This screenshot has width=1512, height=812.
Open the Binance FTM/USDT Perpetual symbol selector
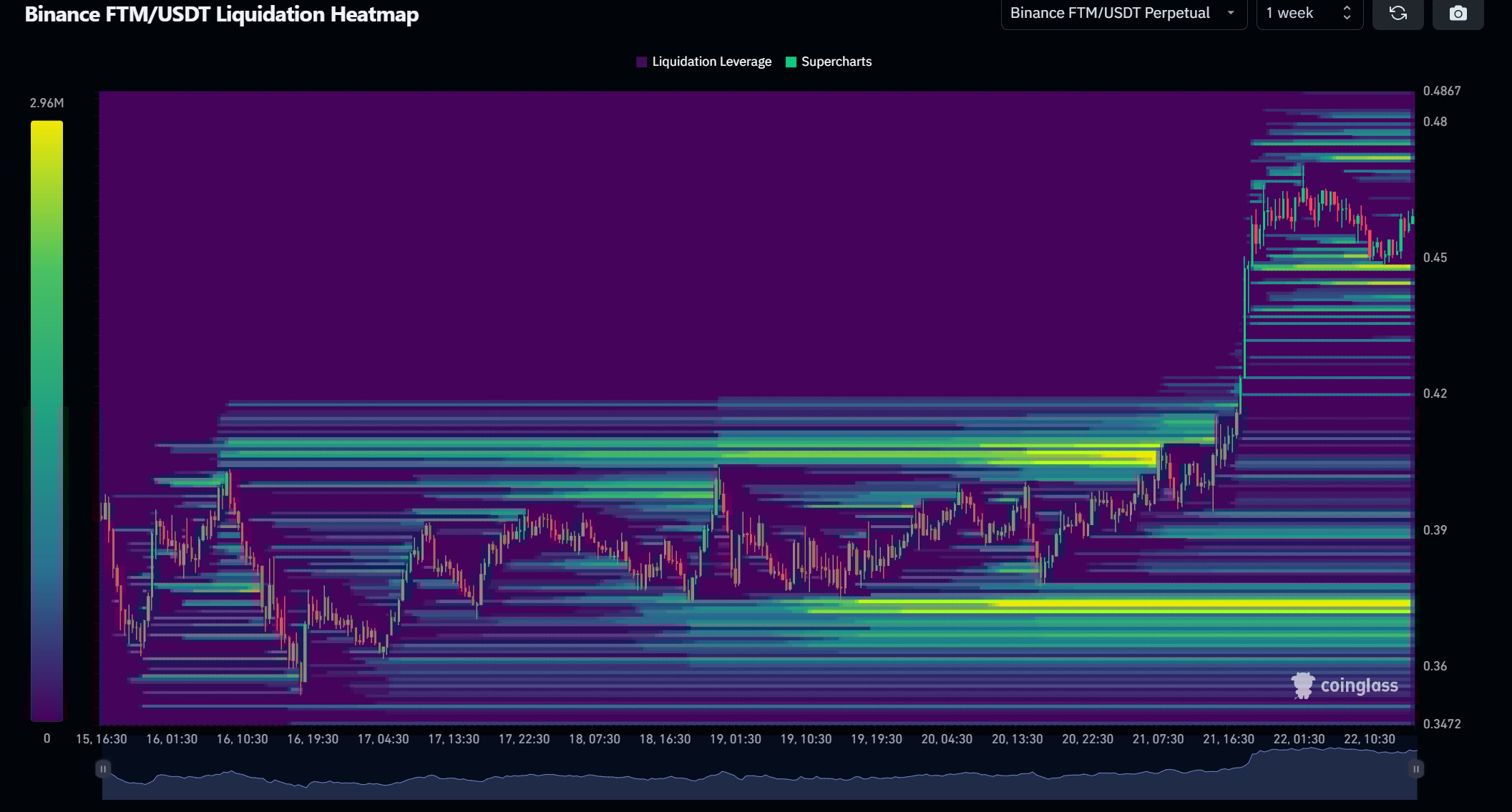coord(1123,13)
